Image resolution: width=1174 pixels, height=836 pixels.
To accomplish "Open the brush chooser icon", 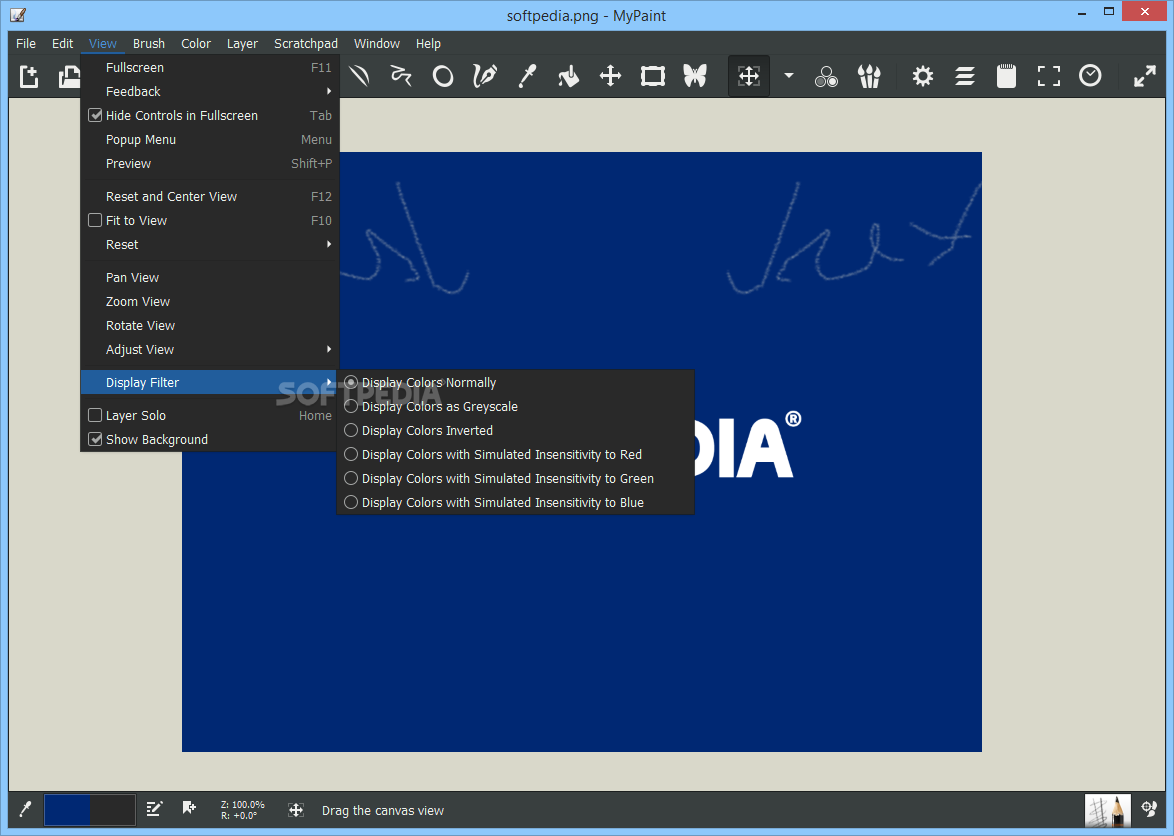I will tap(869, 76).
